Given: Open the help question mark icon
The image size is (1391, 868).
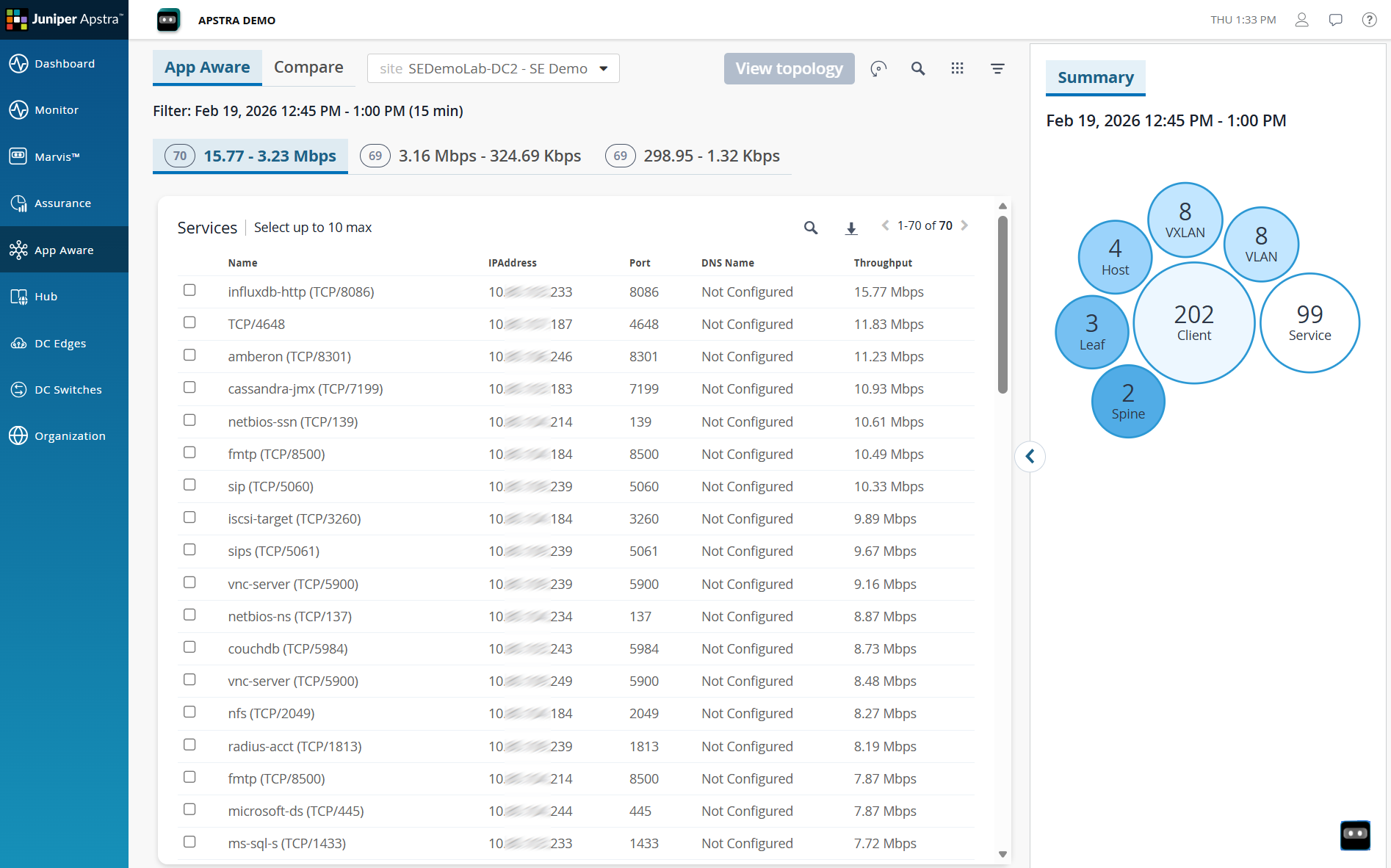Looking at the screenshot, I should pyautogui.click(x=1370, y=20).
